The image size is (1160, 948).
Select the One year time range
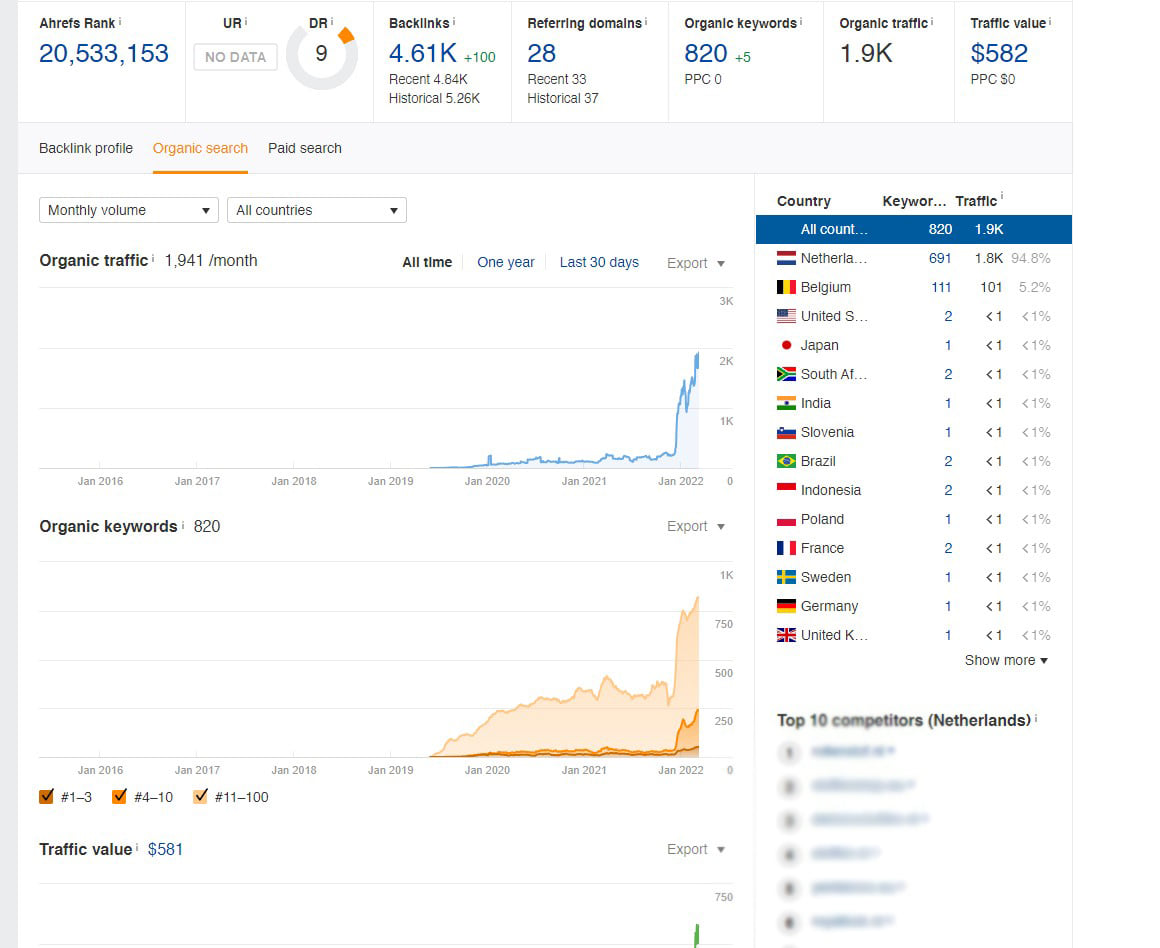click(x=505, y=262)
